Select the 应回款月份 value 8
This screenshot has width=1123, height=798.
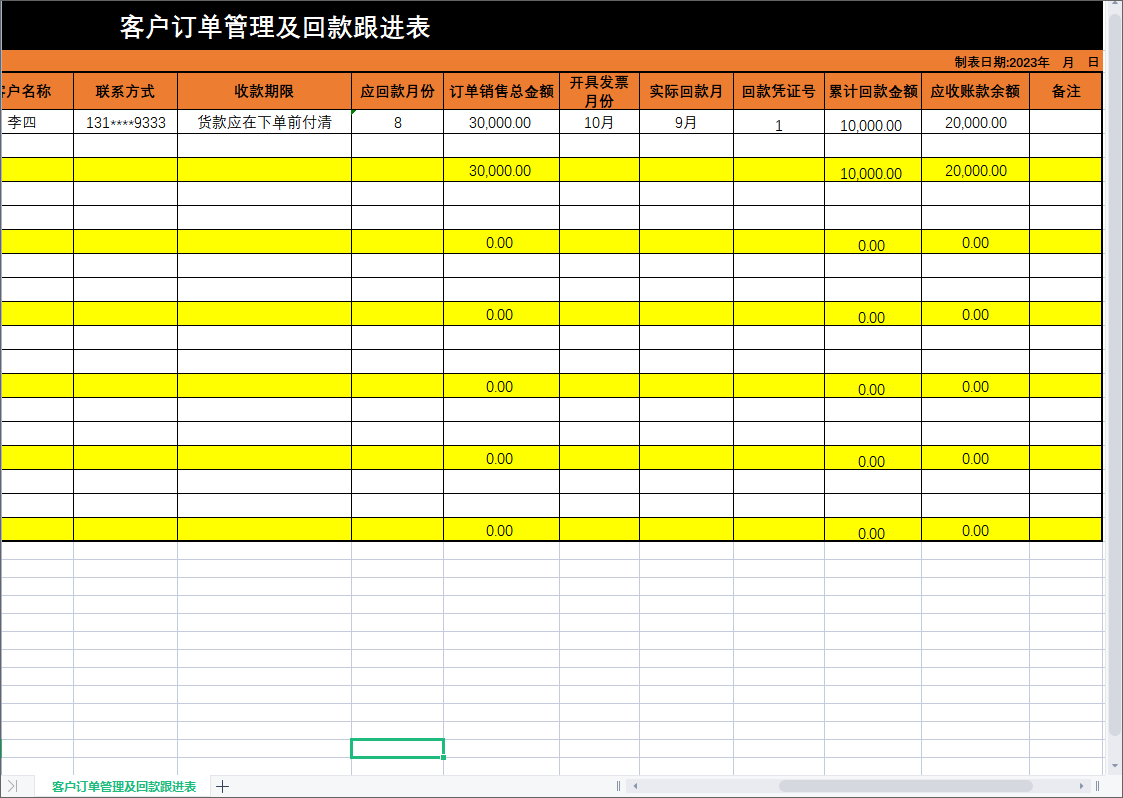tap(397, 122)
